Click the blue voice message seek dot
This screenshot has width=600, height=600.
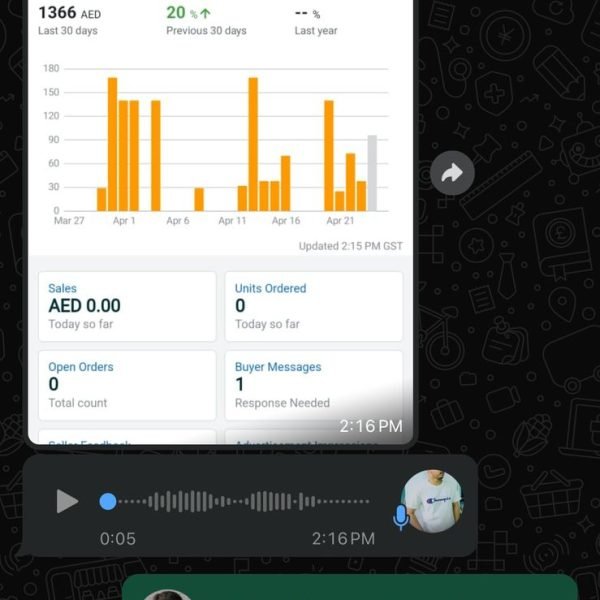[108, 501]
